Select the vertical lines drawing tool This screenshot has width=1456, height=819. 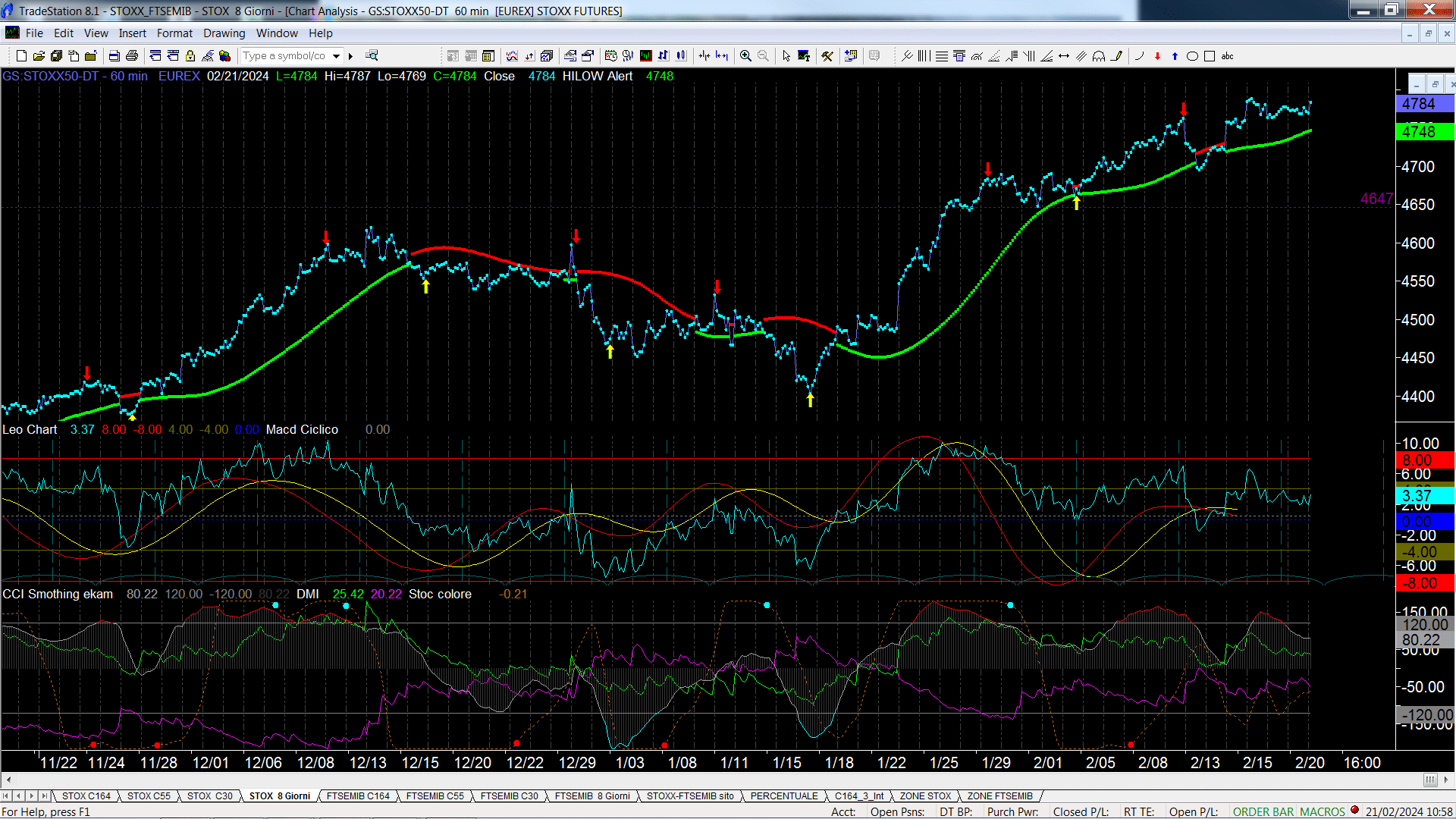[924, 56]
